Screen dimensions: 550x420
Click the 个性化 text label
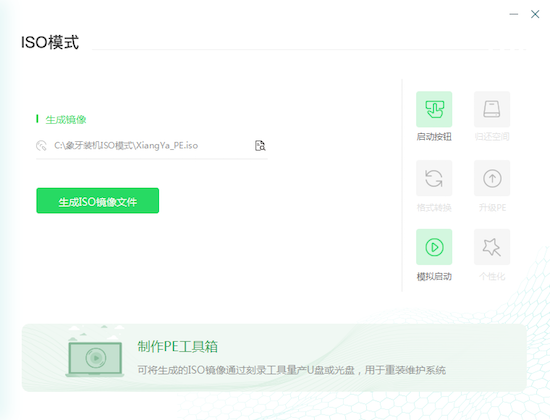click(x=492, y=276)
